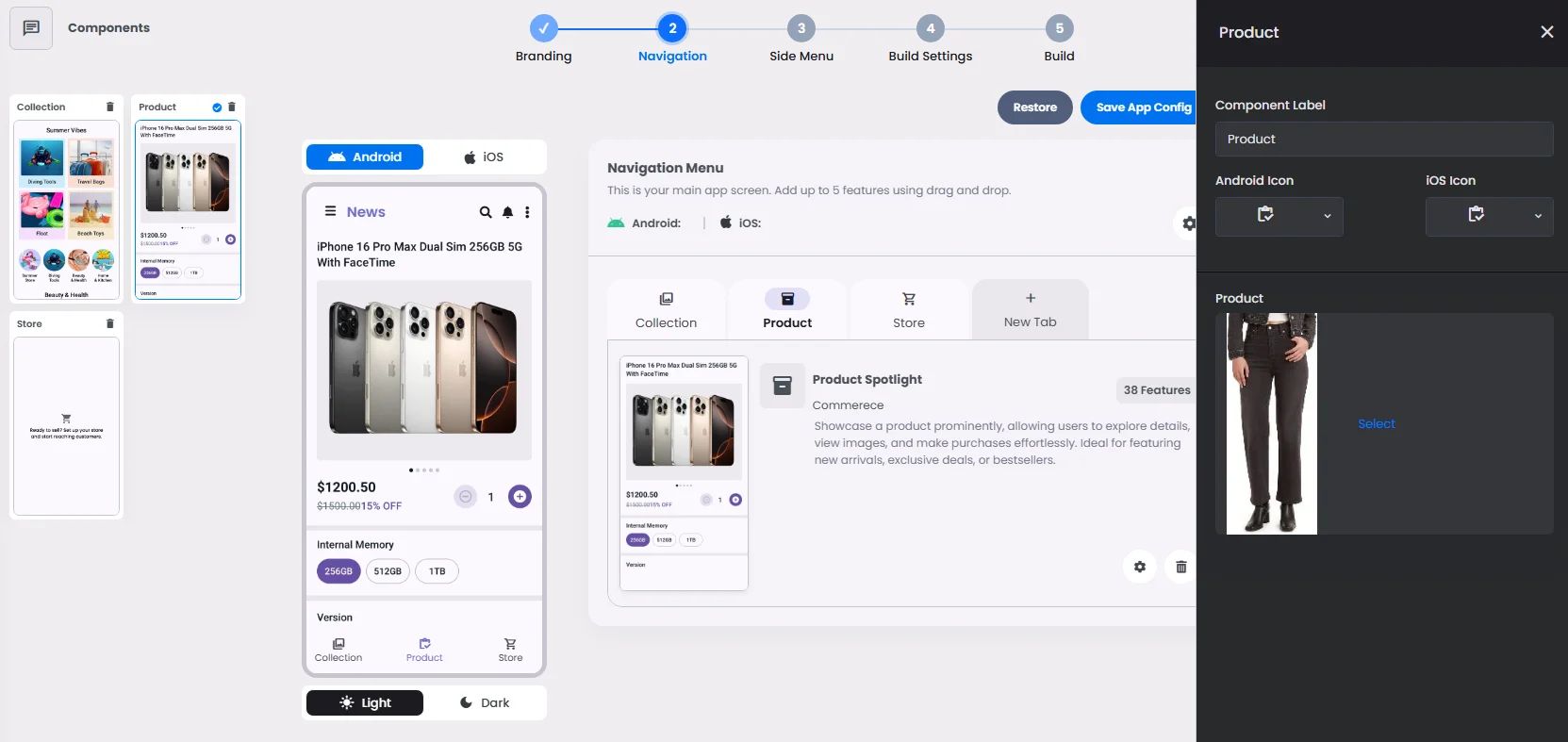
Task: Select 1TB memory option
Action: (437, 571)
